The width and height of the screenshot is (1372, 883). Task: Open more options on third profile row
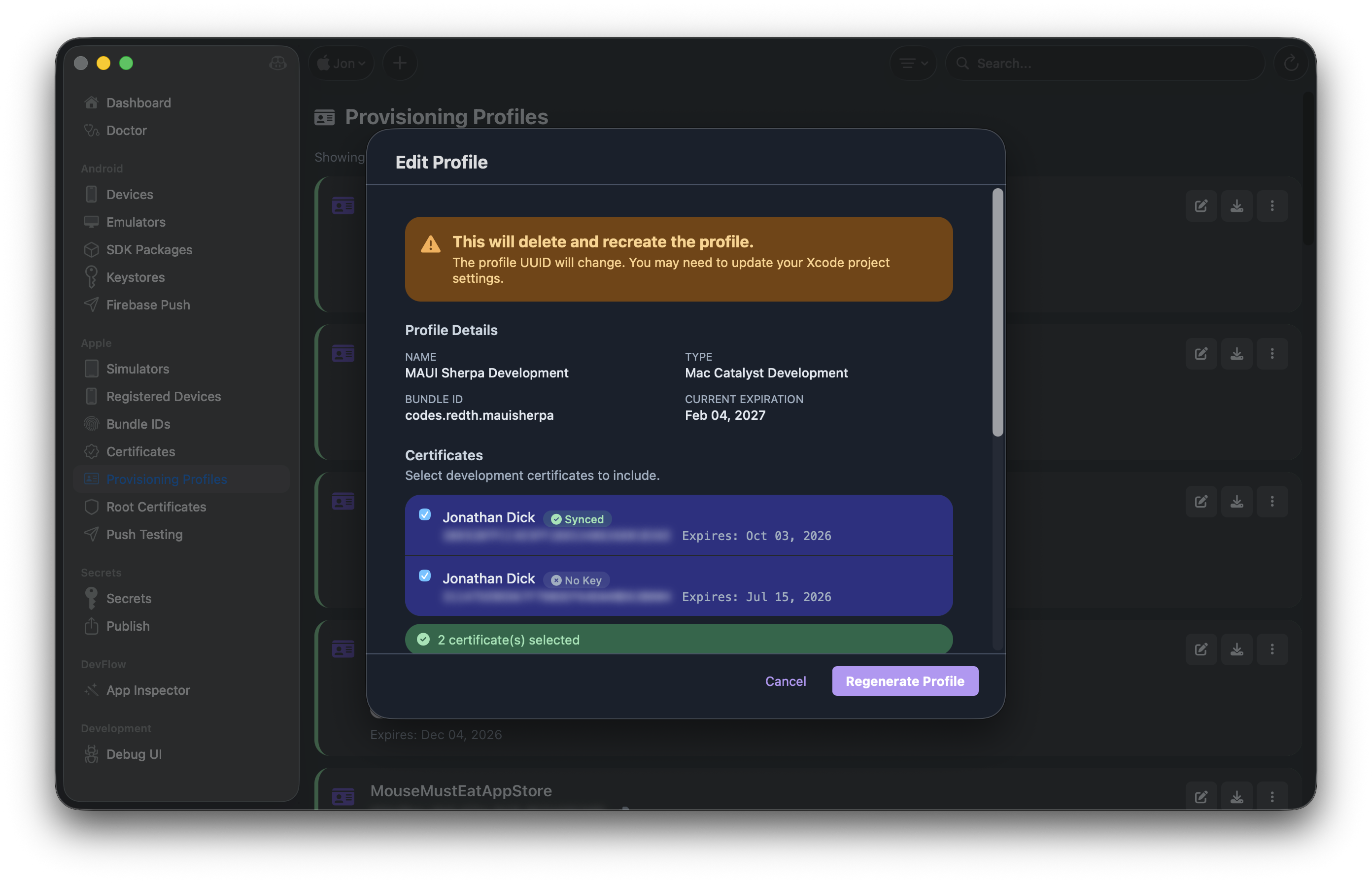[1271, 502]
